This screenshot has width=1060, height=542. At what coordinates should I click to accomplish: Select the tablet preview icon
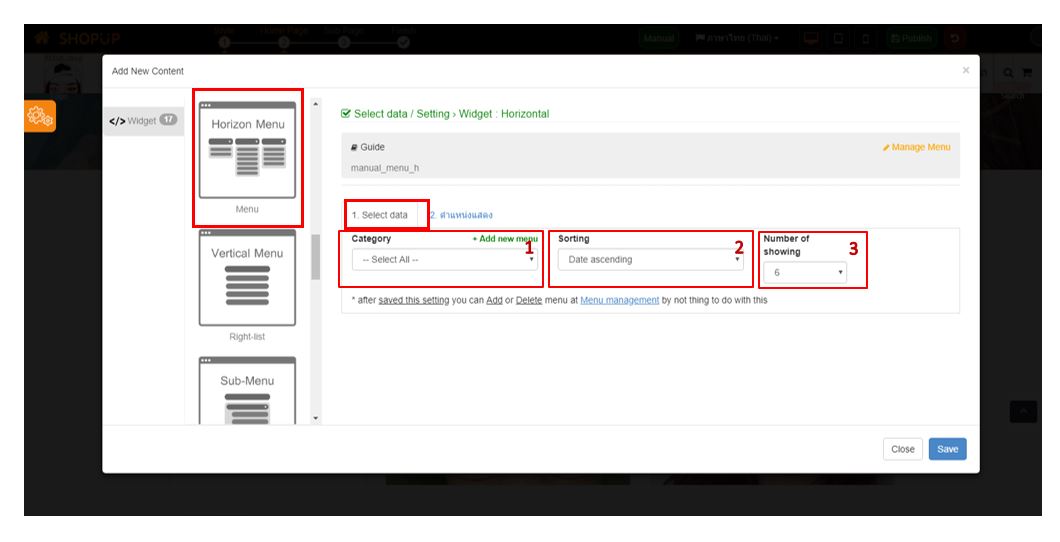point(838,38)
